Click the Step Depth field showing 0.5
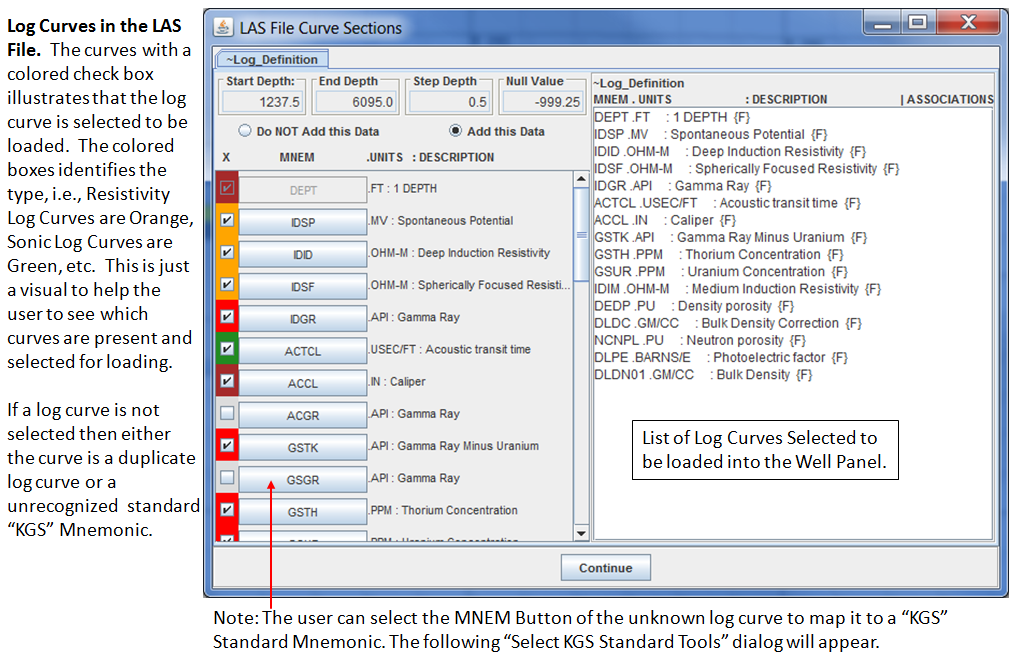Screen dimensions: 1015x666 (x=449, y=102)
